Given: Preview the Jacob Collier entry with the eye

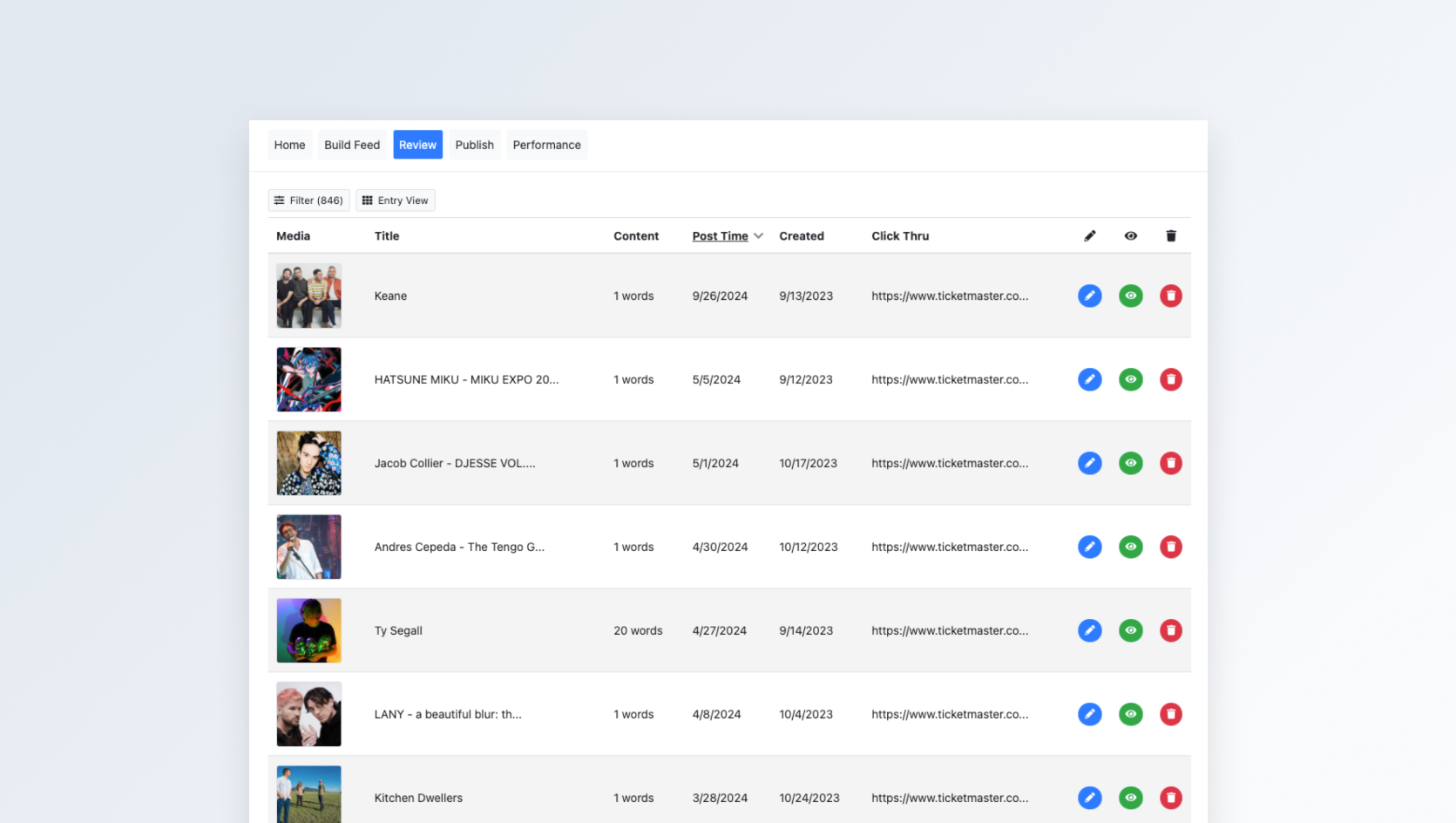Looking at the screenshot, I should coord(1130,463).
